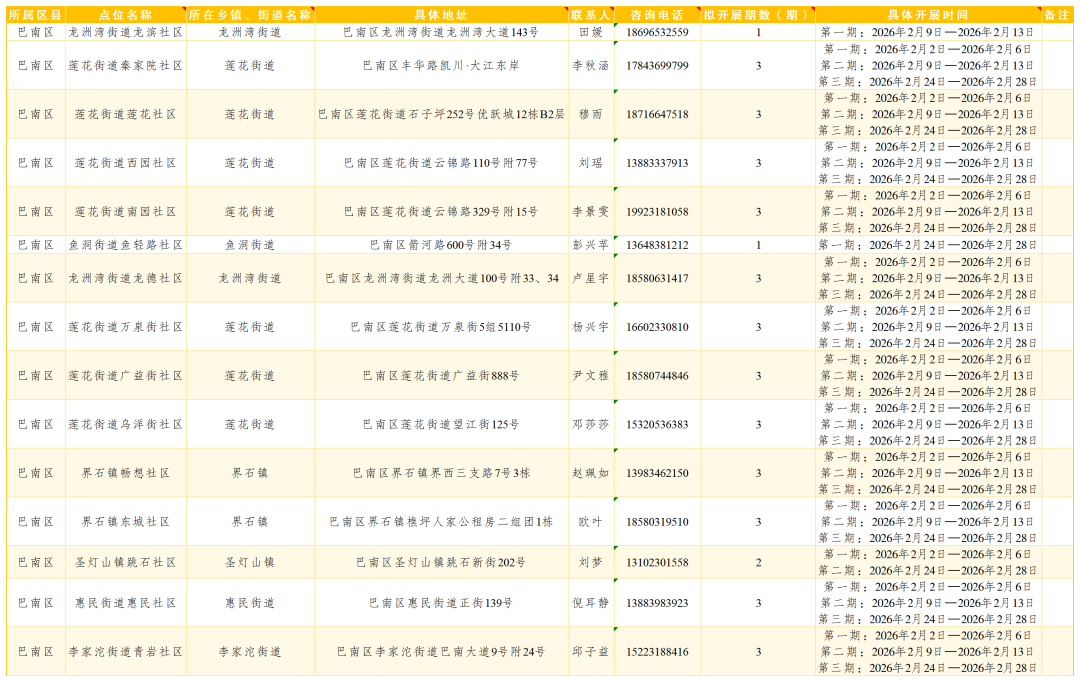Click the cell 莲花街道秦家院社区
Screen dimensions: 1080x682
coord(125,65)
